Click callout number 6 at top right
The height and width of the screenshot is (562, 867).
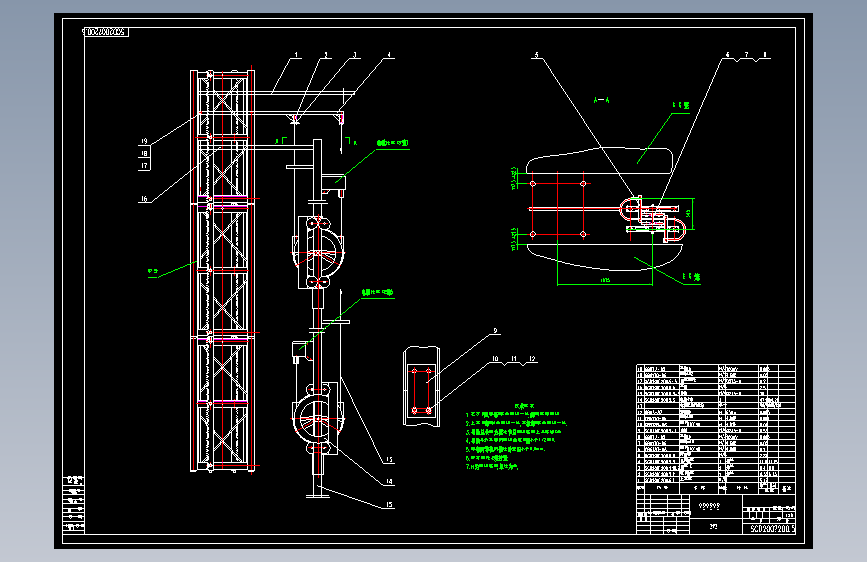[727, 55]
